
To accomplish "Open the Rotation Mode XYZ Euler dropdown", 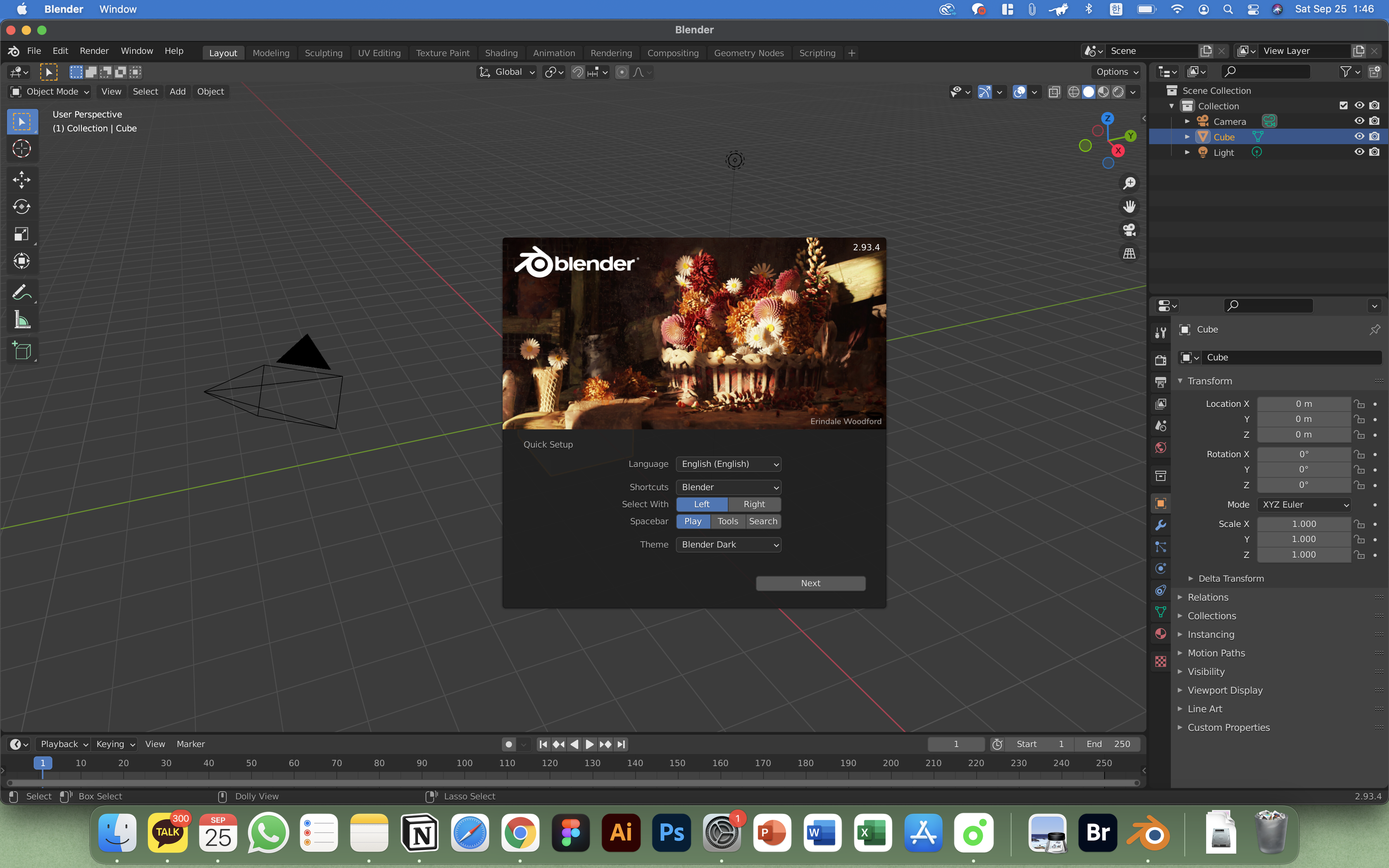I will 1304,505.
